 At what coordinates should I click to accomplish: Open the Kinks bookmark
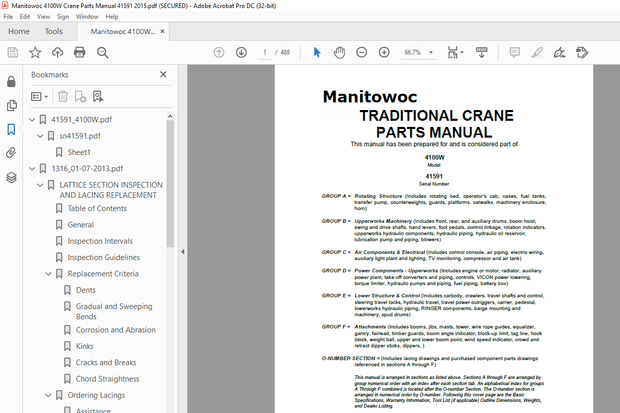(x=85, y=346)
